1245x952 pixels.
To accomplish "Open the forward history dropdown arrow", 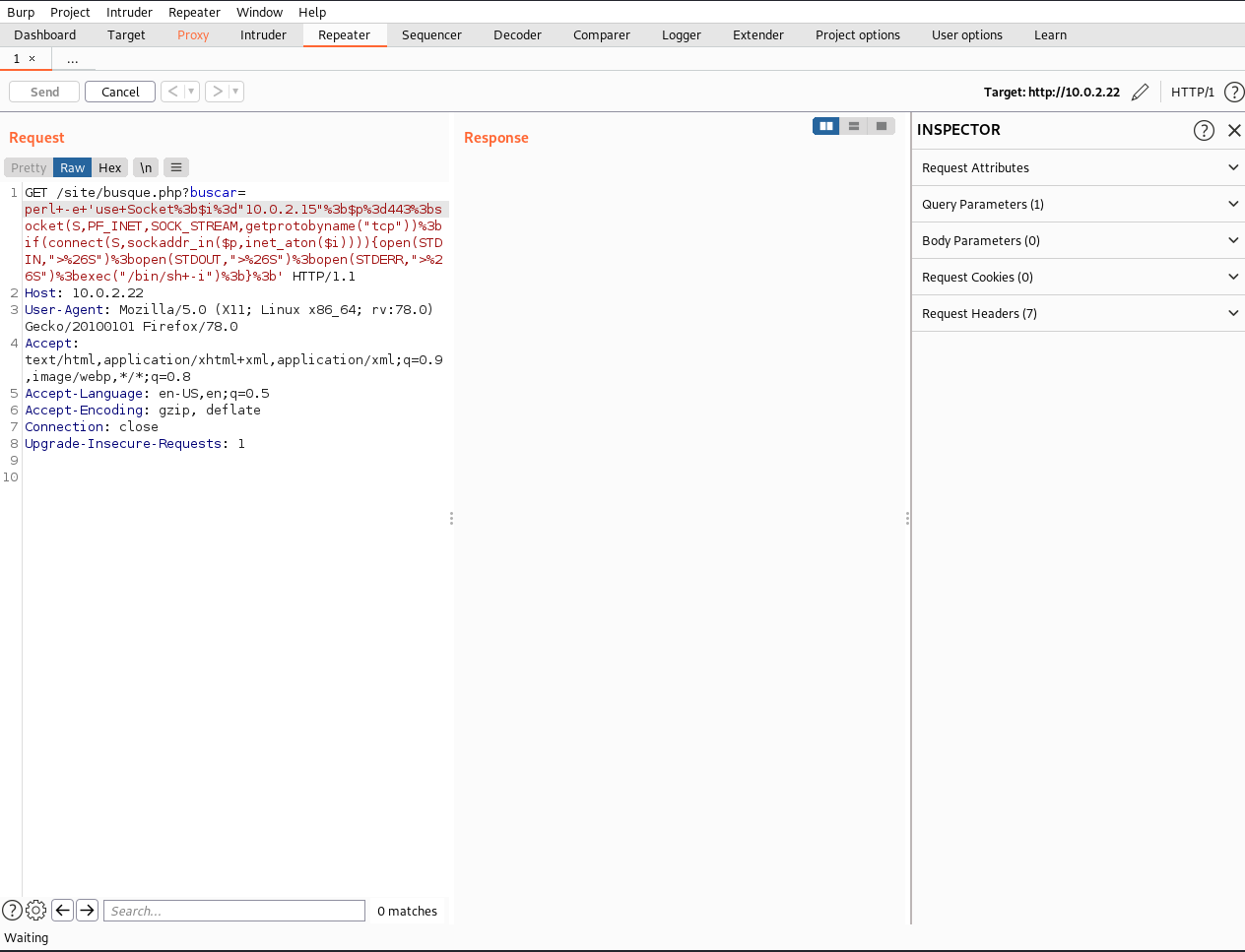I will pyautogui.click(x=235, y=92).
